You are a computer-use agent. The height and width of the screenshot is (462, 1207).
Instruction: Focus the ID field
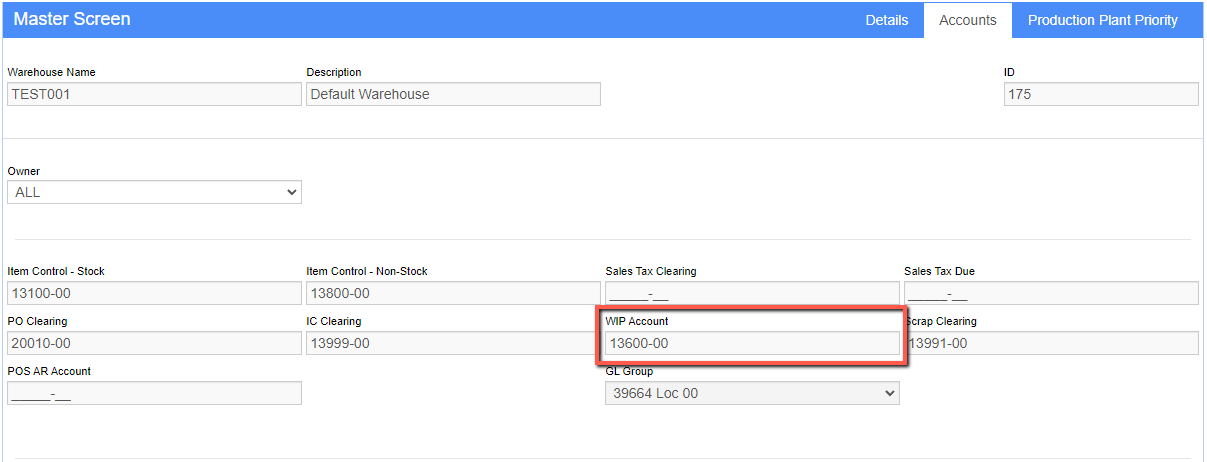click(x=1101, y=94)
